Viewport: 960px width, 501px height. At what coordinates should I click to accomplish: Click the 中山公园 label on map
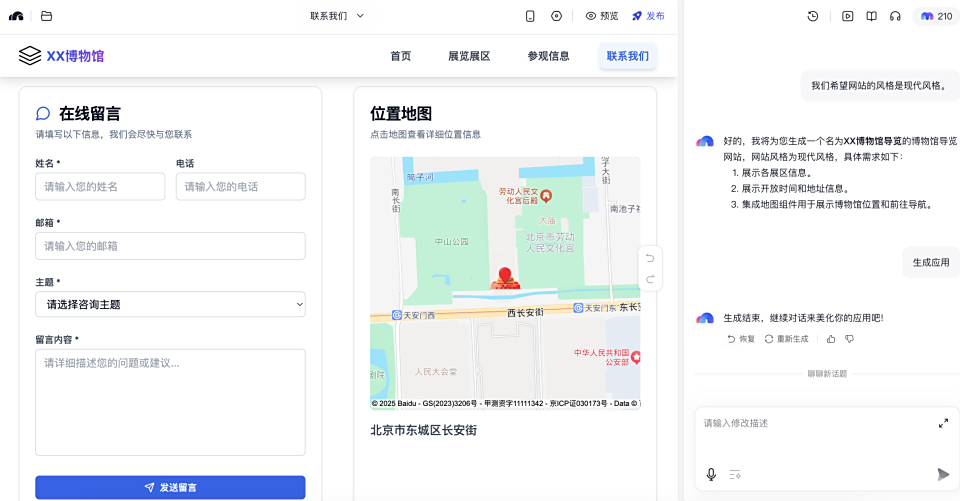[452, 241]
